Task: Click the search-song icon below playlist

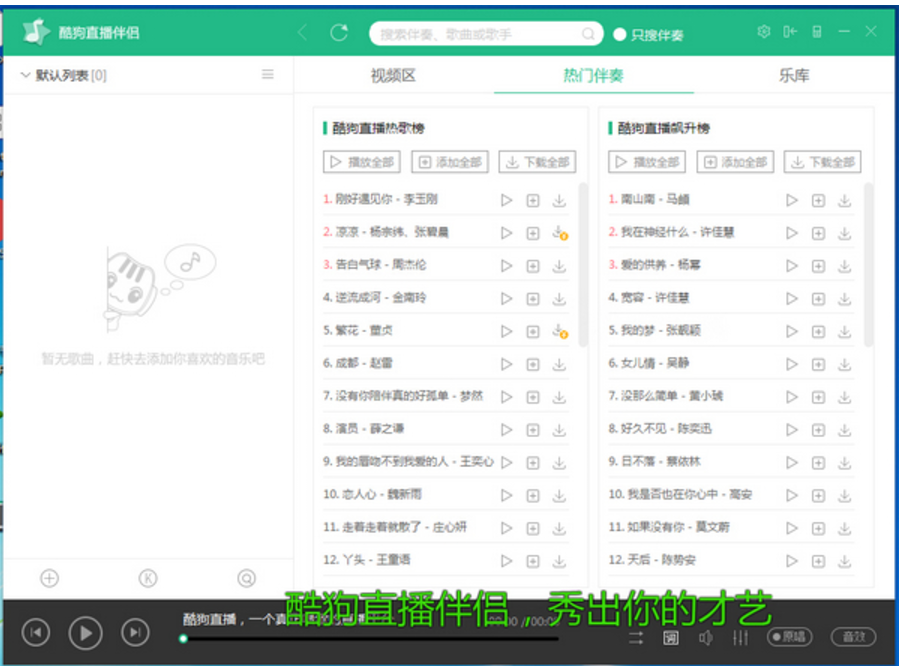Action: click(246, 578)
